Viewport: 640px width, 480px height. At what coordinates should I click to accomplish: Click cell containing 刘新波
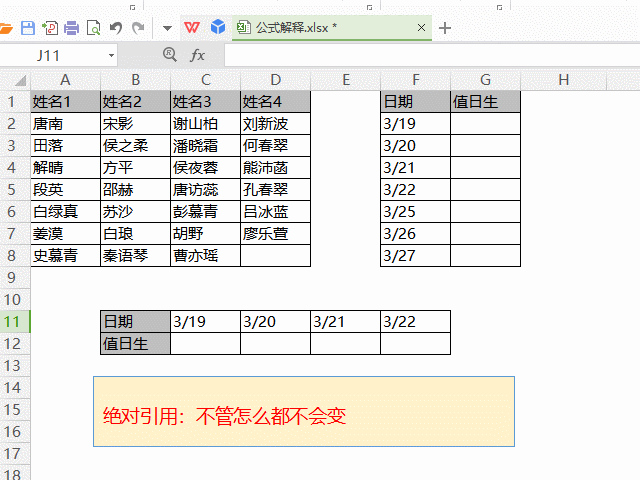[x=276, y=124]
